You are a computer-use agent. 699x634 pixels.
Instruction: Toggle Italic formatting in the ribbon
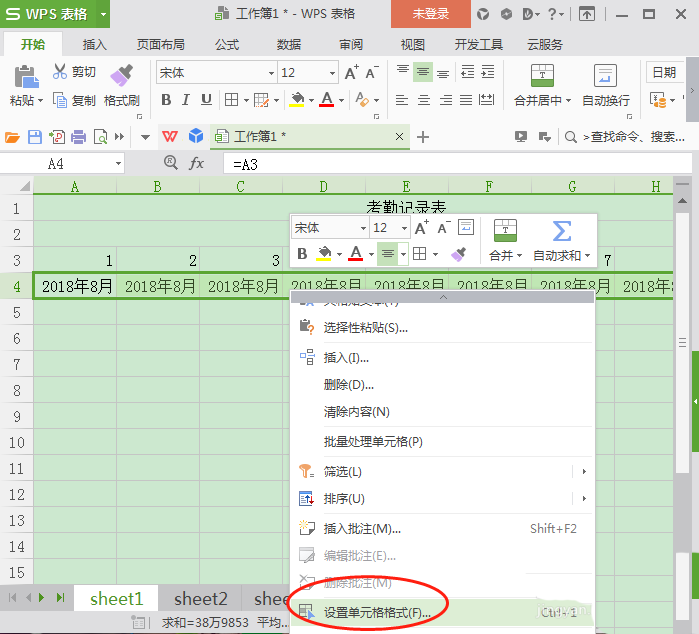186,100
